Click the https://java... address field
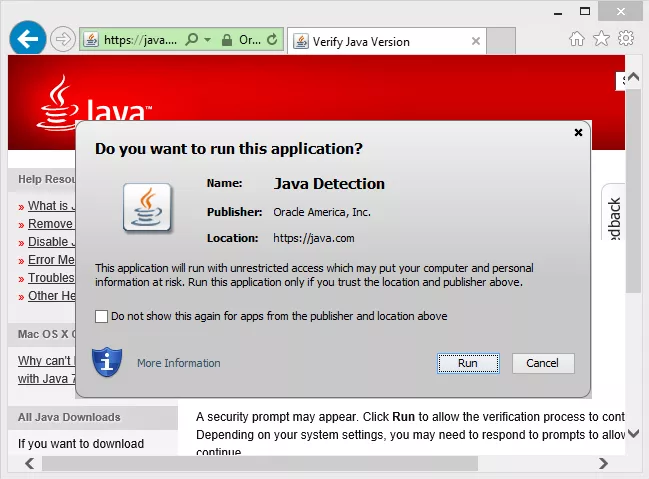The image size is (649, 479). [141, 40]
